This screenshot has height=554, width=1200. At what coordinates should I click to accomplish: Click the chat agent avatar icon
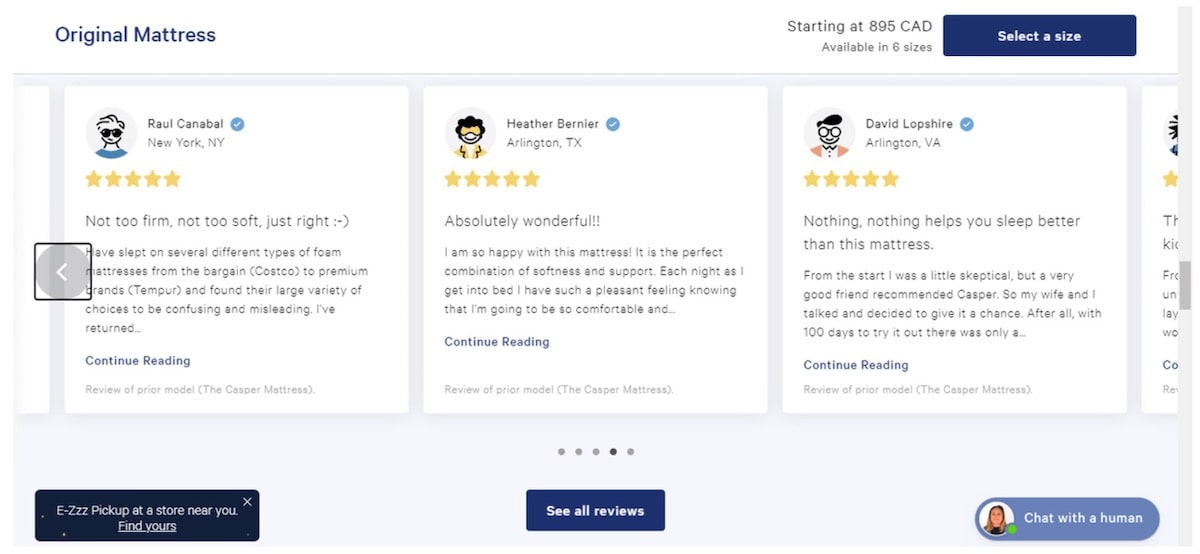click(x=998, y=519)
